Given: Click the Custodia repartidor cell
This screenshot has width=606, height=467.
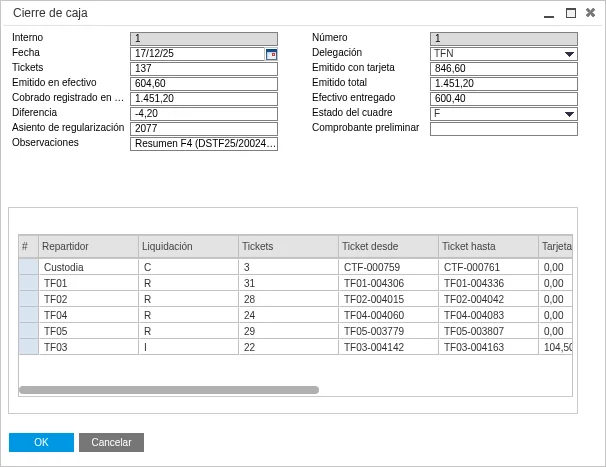Looking at the screenshot, I should click(x=89, y=267).
